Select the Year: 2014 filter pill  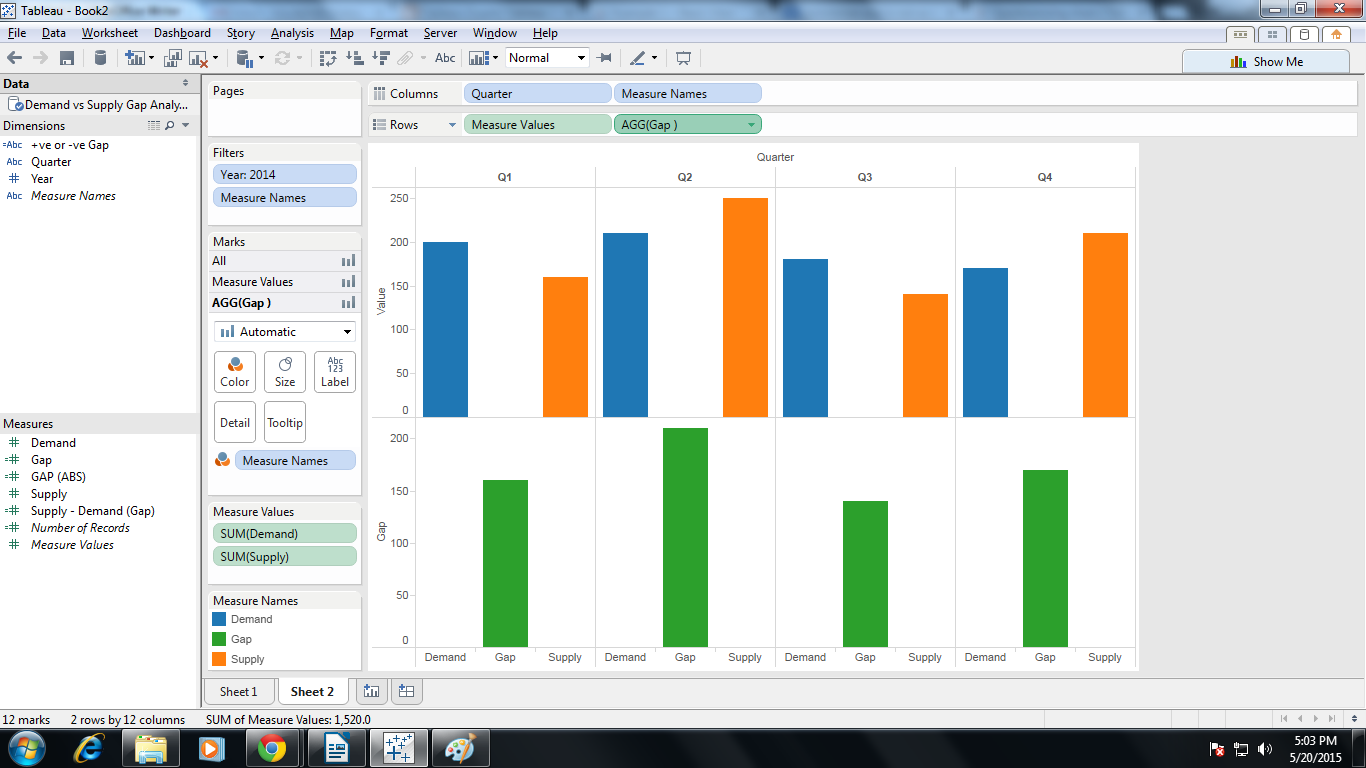click(284, 174)
